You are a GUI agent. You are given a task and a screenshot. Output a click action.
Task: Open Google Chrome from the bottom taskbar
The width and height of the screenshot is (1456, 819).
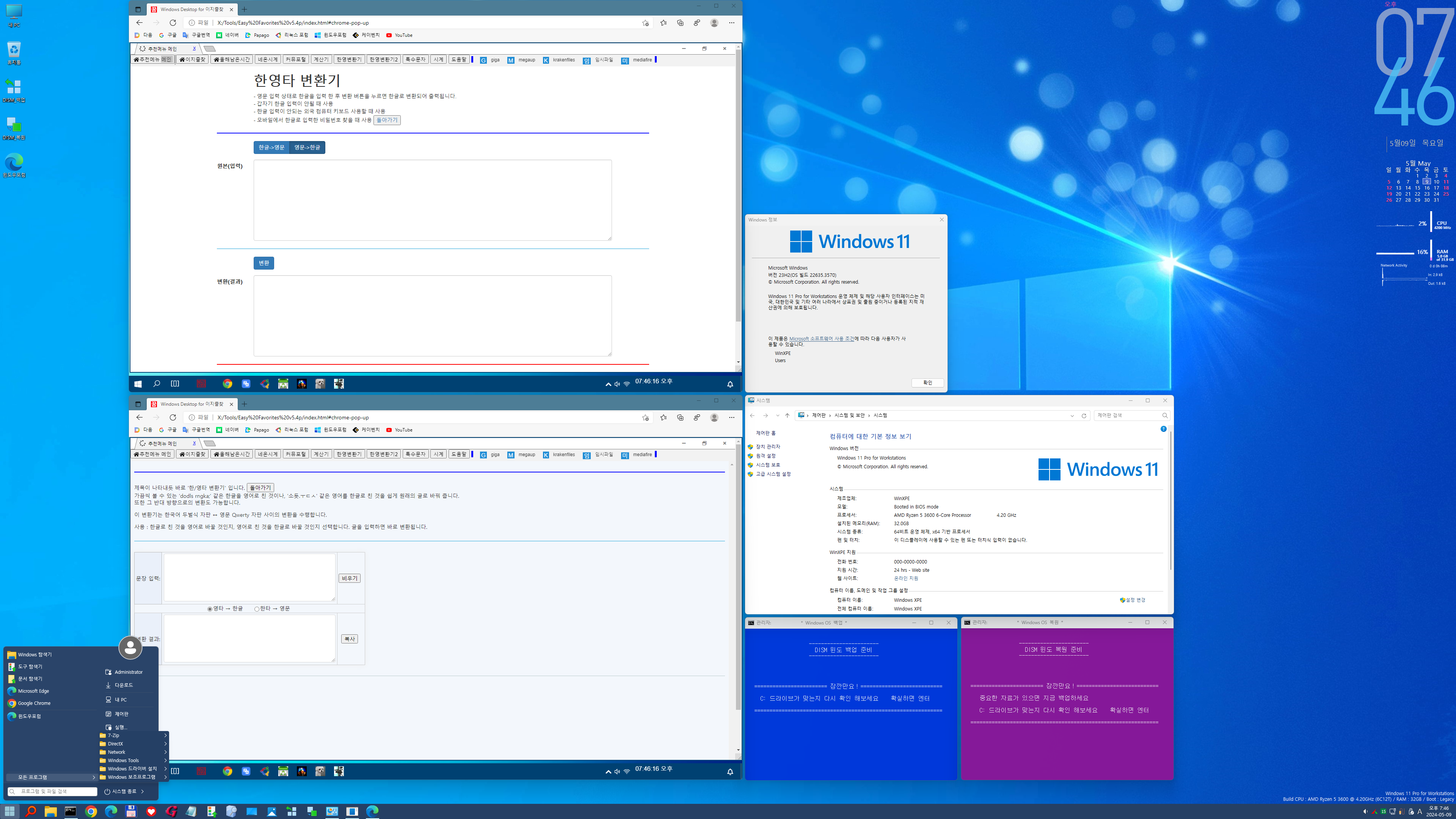point(91,811)
